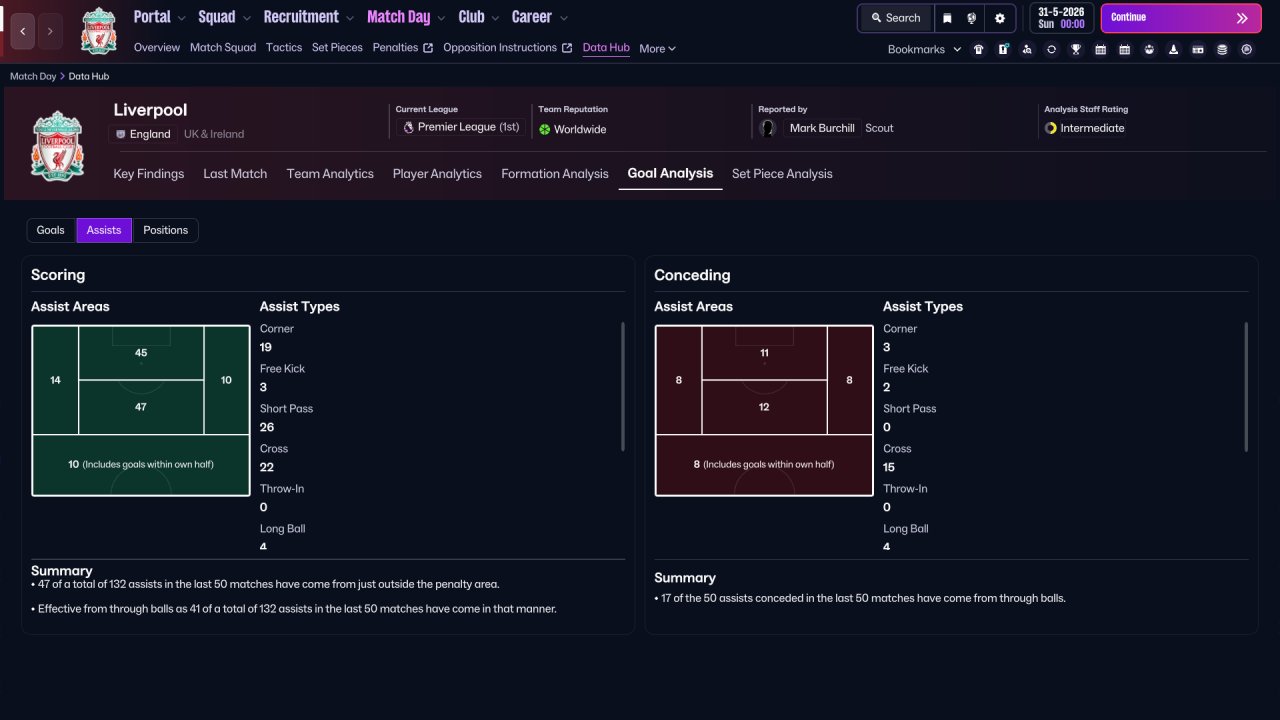Click the Match Day breadcrumb link
This screenshot has height=720, width=1280.
[33, 76]
